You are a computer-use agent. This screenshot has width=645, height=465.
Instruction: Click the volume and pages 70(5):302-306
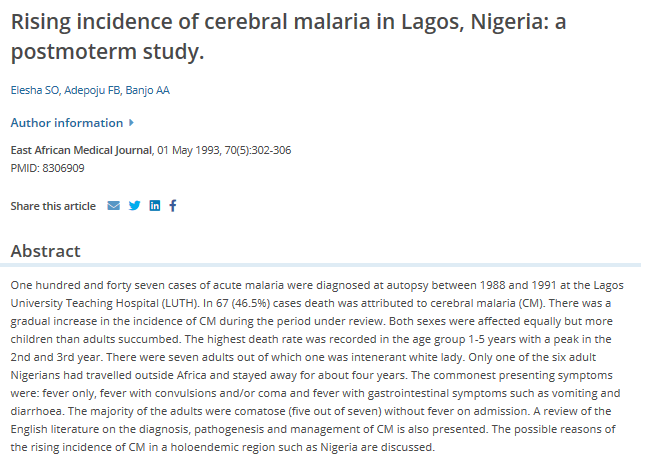click(258, 150)
